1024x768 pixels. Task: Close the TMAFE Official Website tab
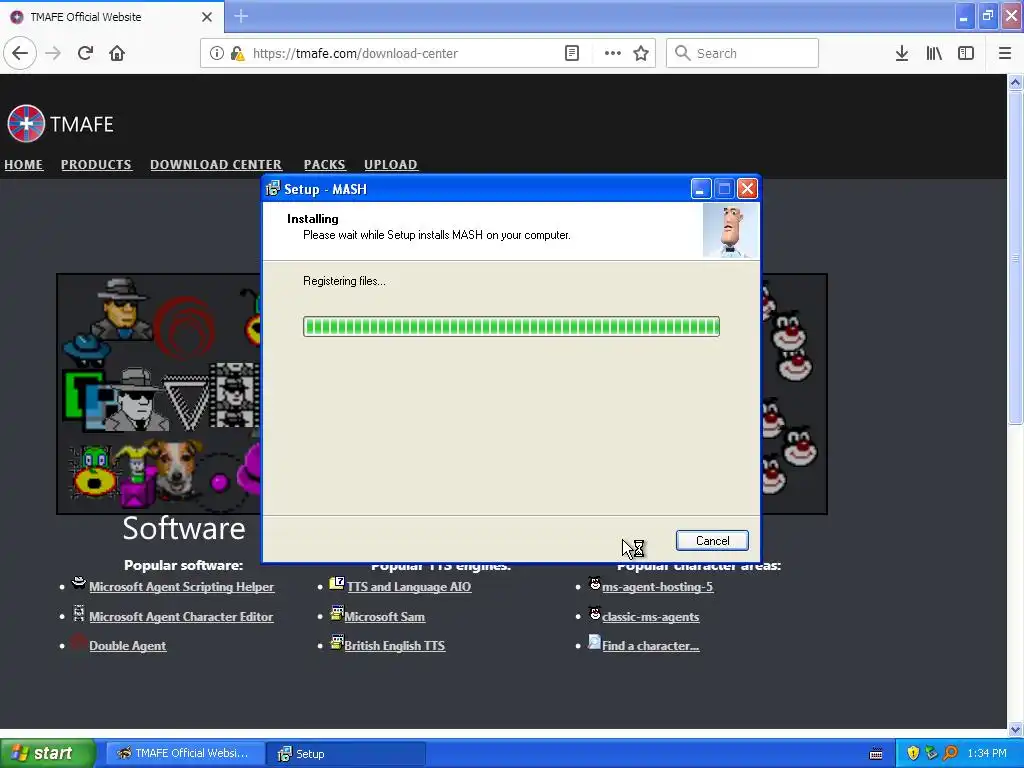point(206,17)
